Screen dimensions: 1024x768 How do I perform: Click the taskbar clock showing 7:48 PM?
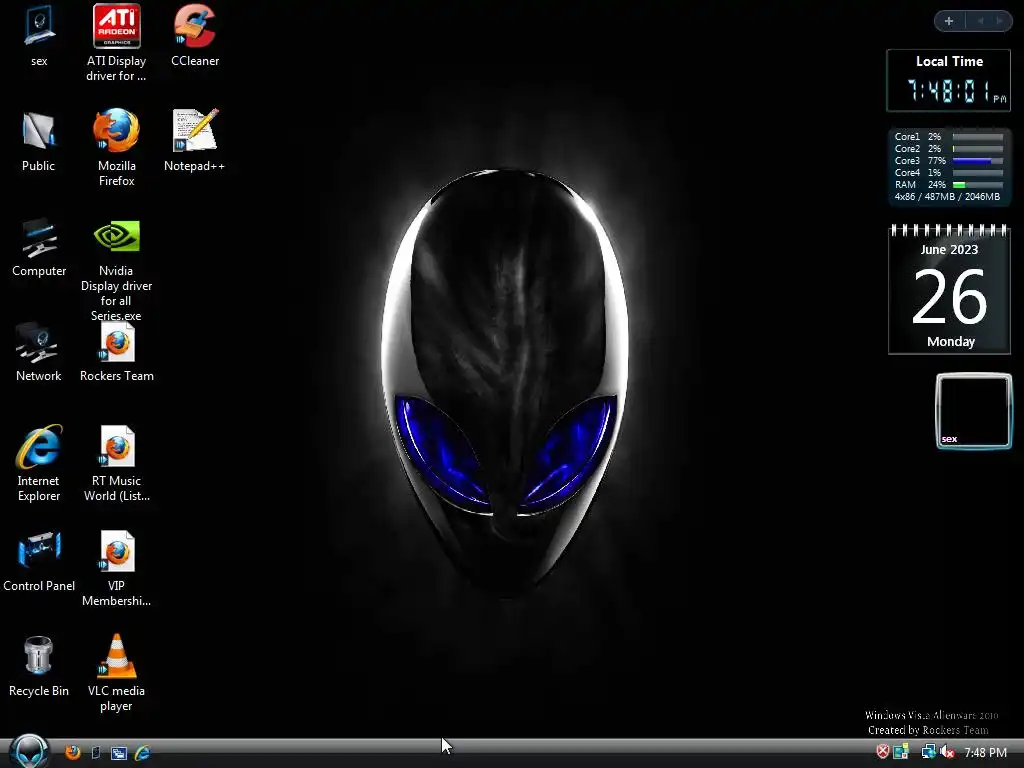[x=985, y=753]
